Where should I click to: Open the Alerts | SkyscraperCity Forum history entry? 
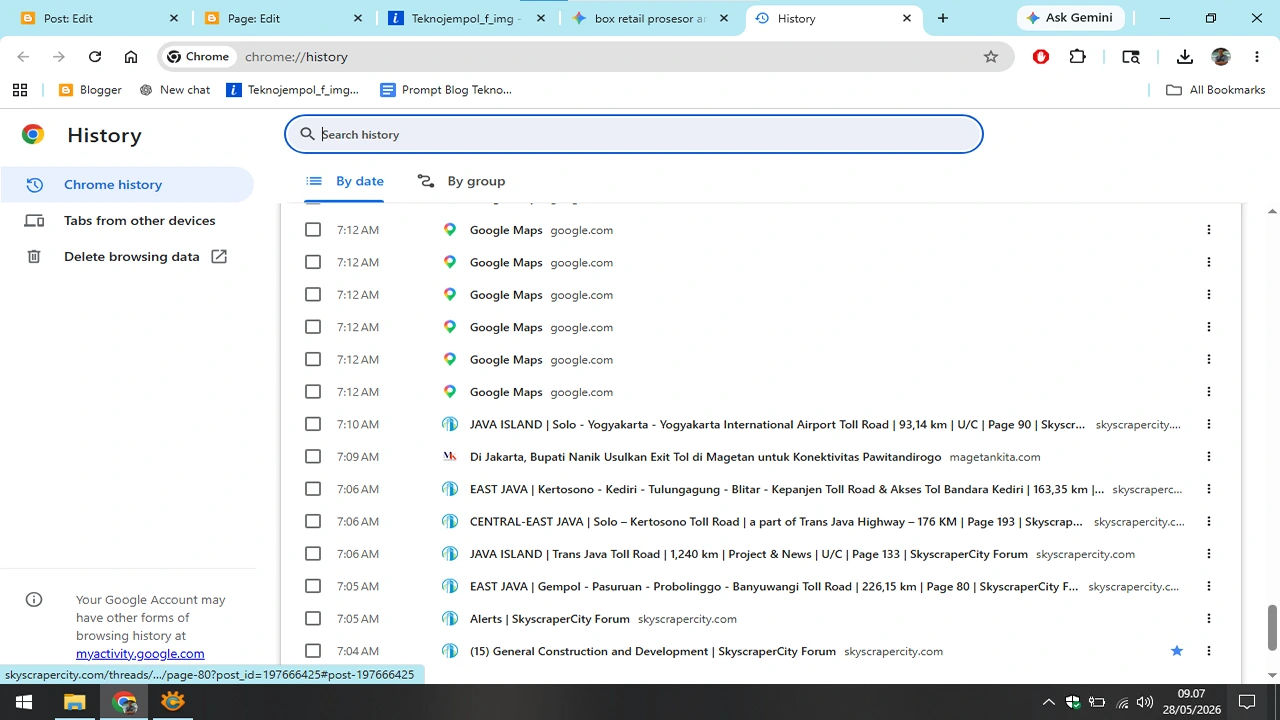(x=550, y=619)
